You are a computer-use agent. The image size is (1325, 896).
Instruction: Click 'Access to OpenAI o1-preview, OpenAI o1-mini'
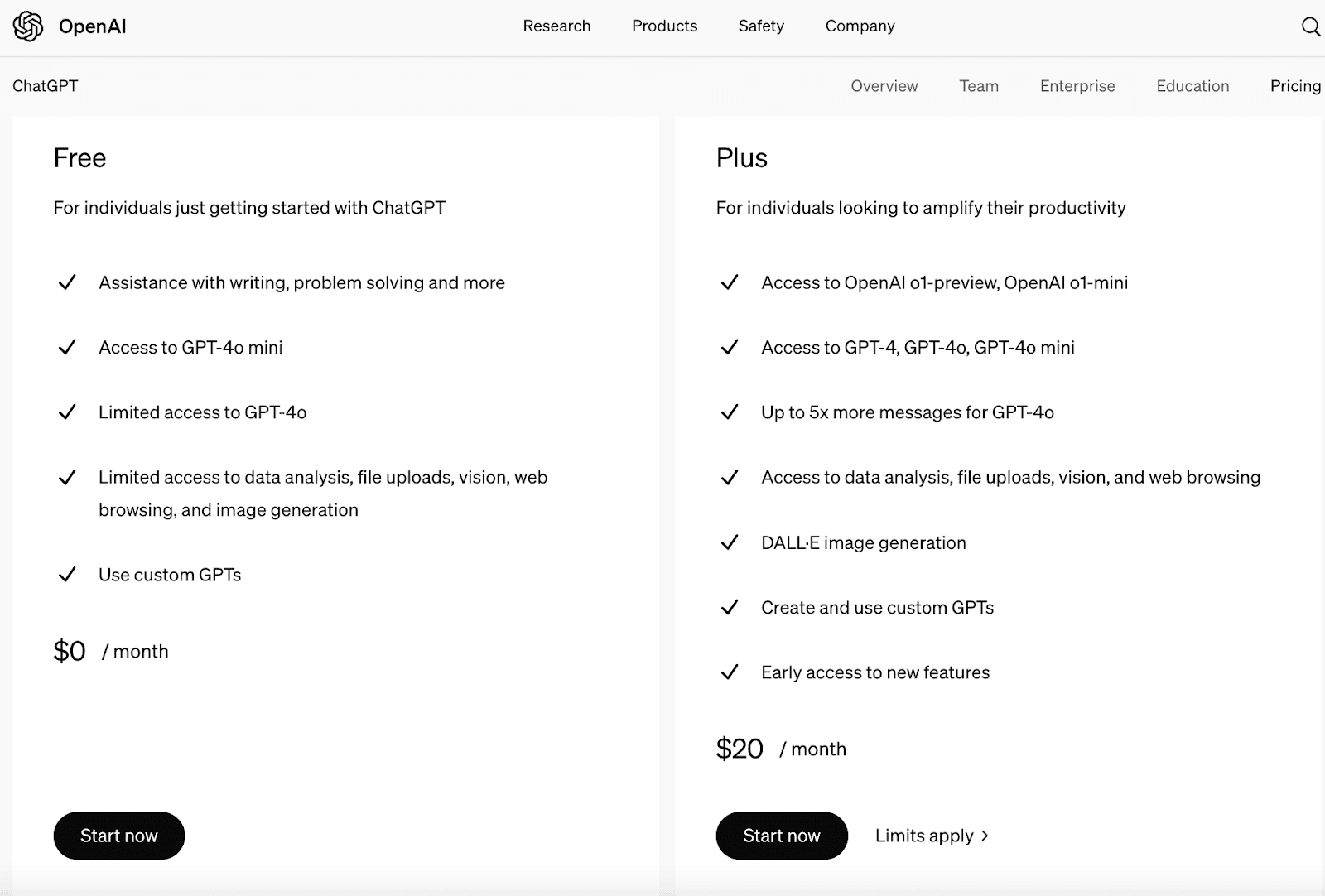point(945,283)
